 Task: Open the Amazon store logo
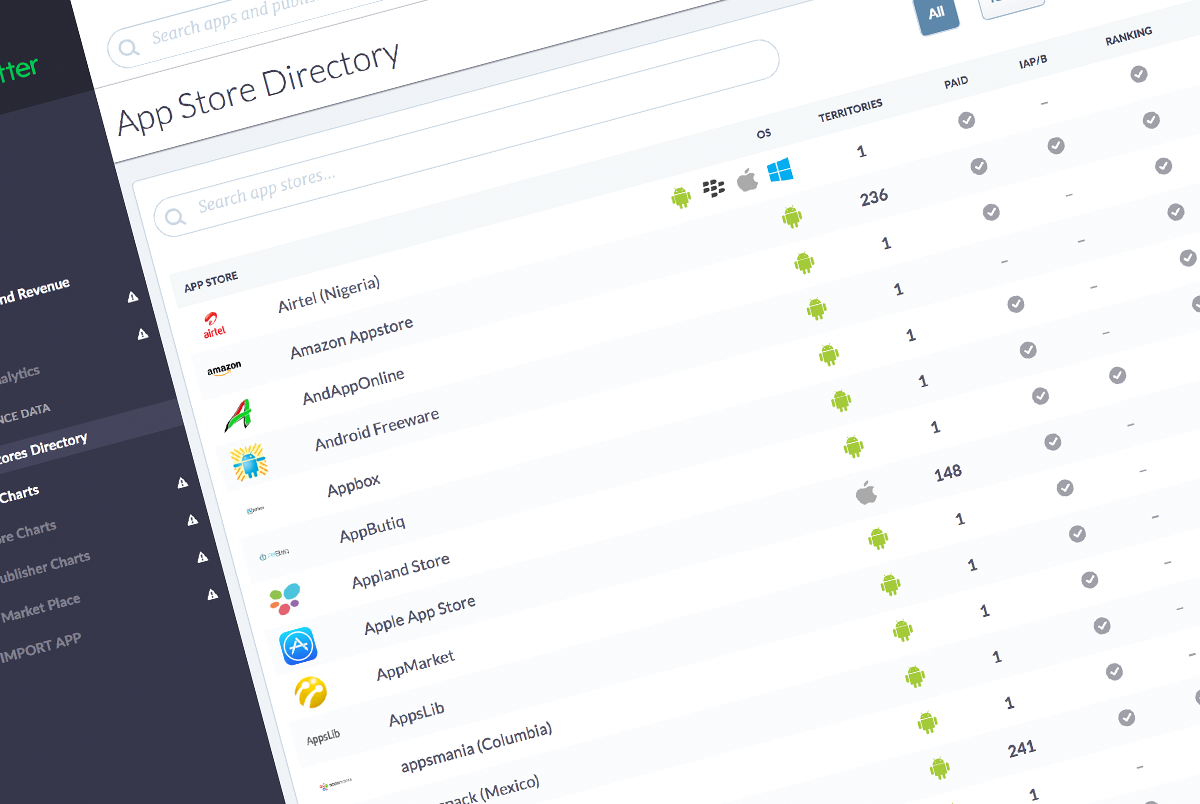pyautogui.click(x=224, y=370)
